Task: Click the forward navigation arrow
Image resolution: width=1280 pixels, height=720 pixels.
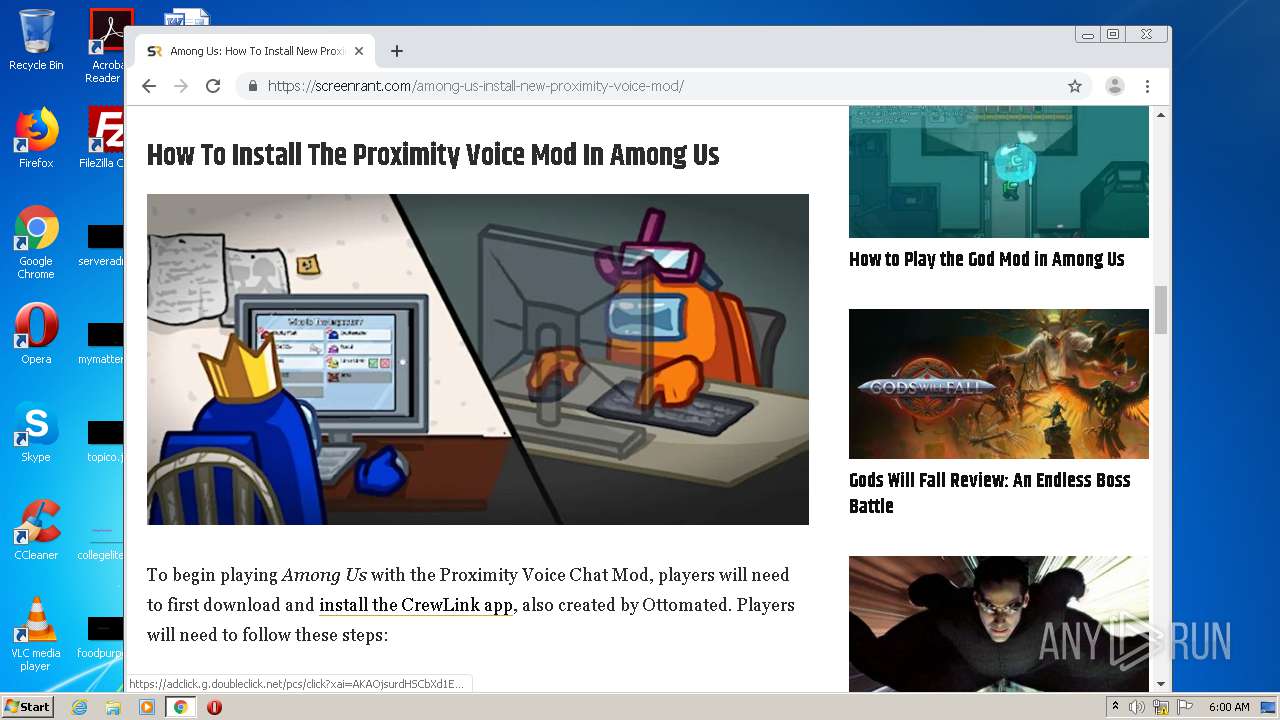Action: [181, 86]
